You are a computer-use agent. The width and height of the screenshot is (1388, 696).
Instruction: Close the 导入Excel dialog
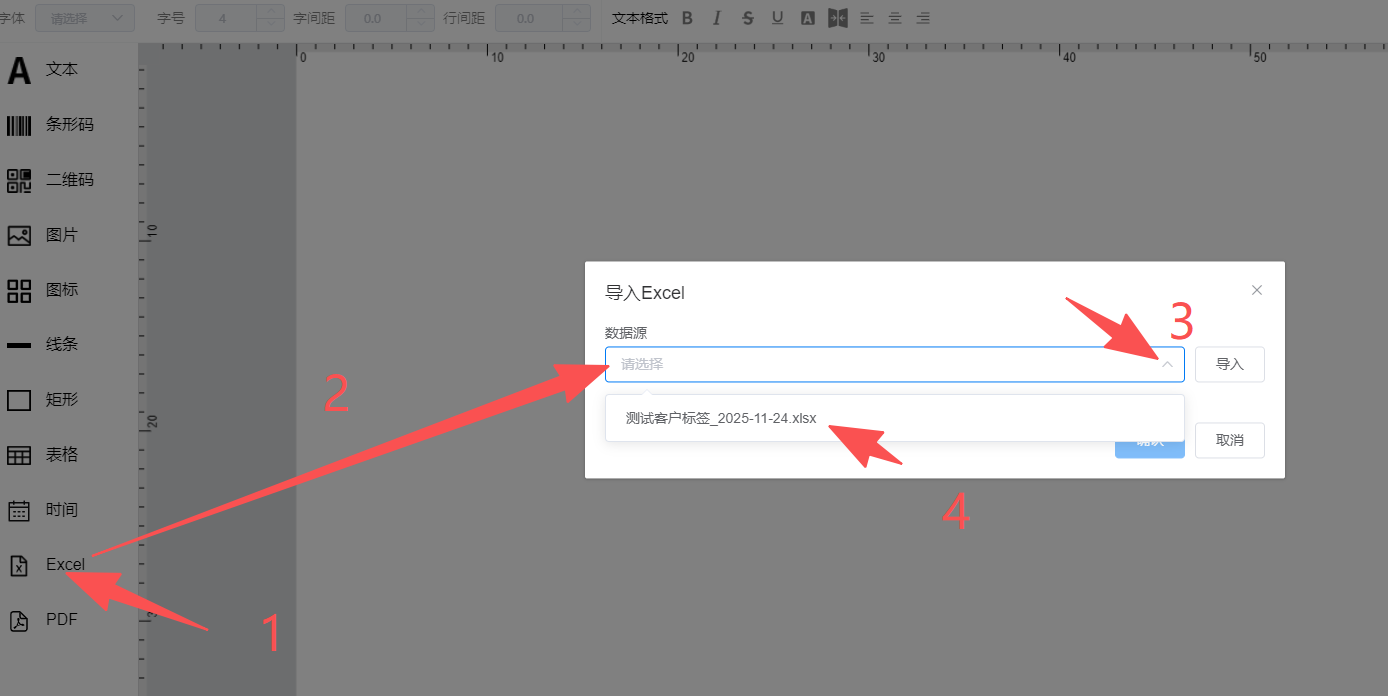(1257, 290)
